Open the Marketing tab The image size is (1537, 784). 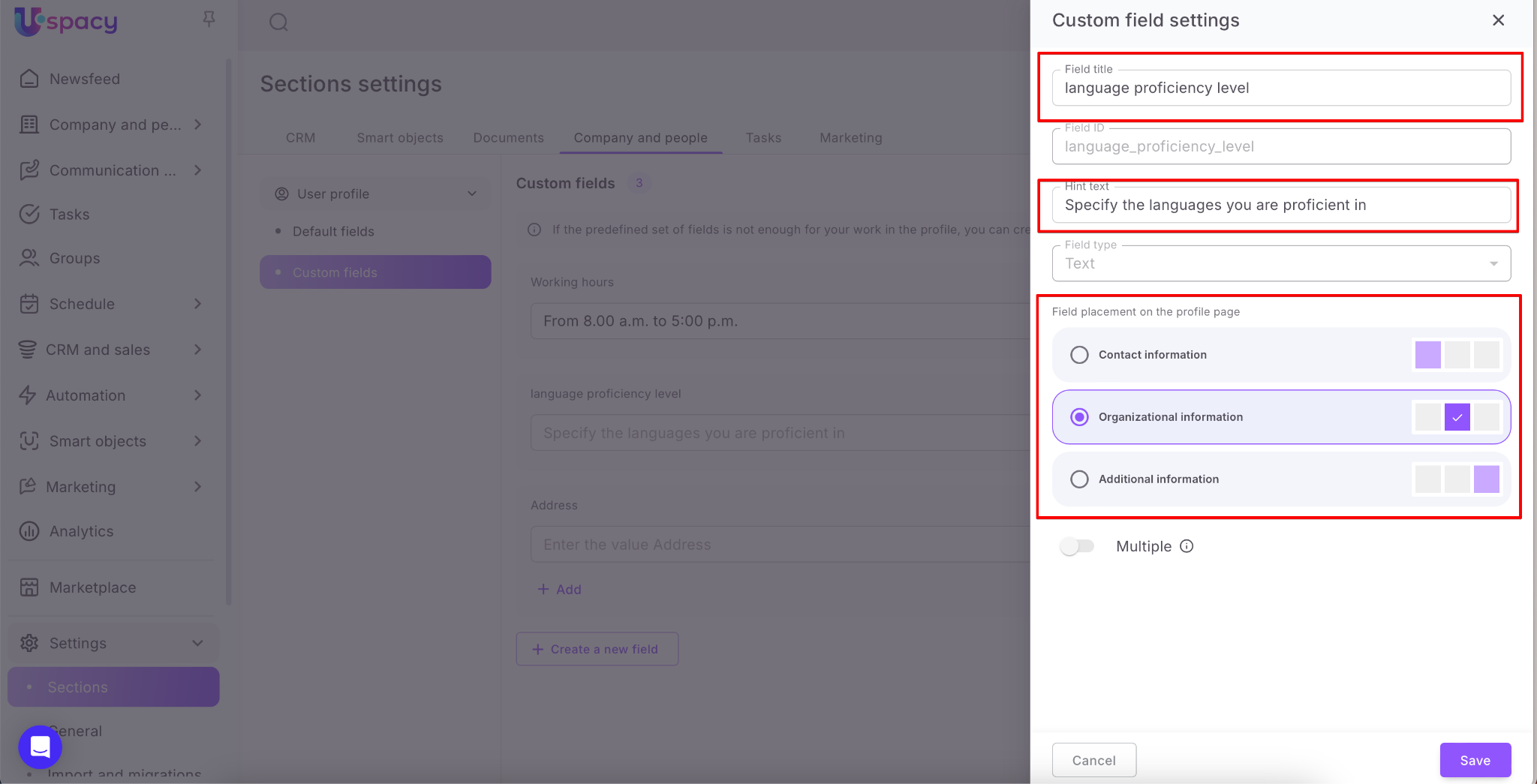coord(850,138)
